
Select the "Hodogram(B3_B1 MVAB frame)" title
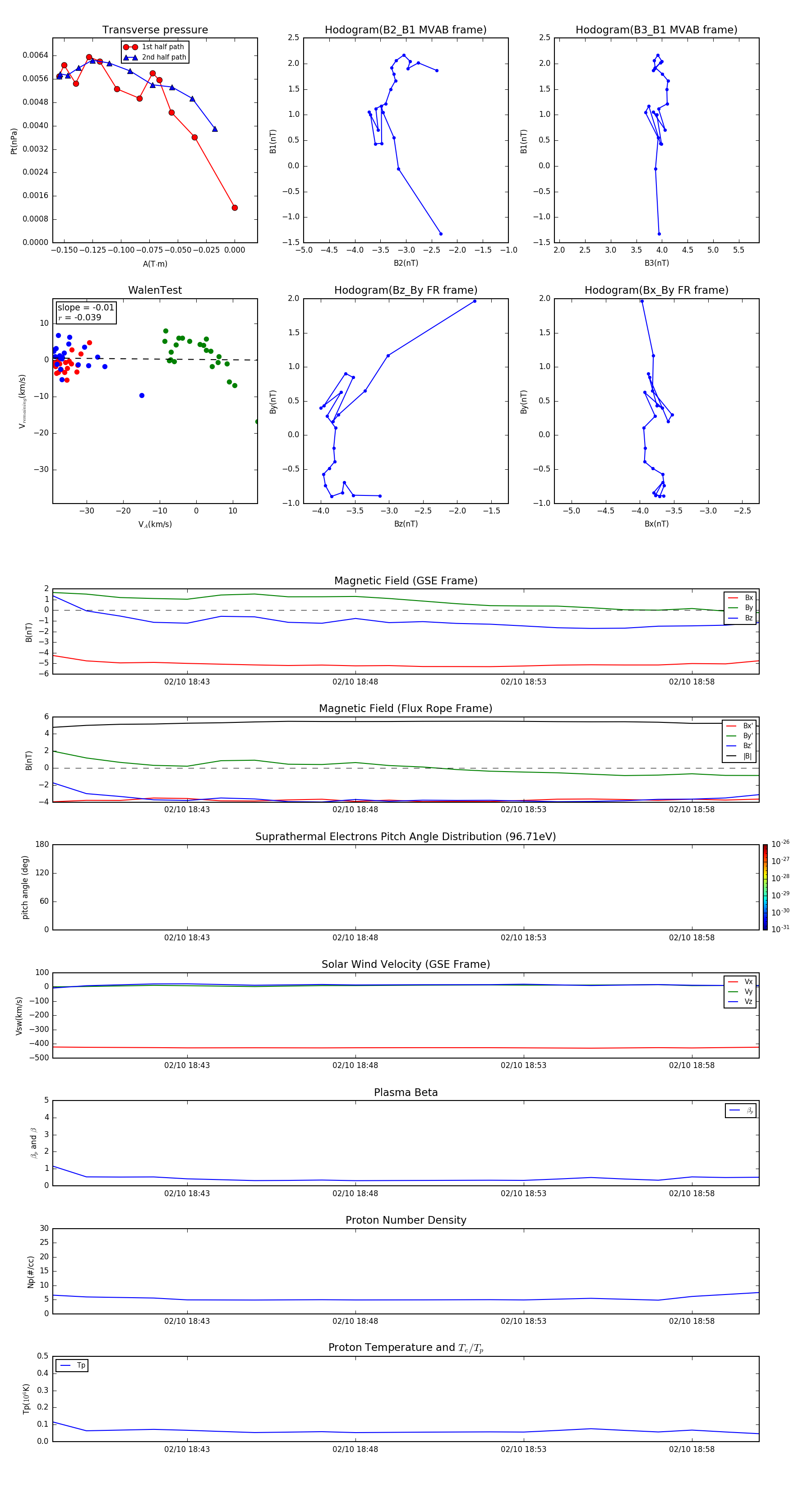point(656,29)
